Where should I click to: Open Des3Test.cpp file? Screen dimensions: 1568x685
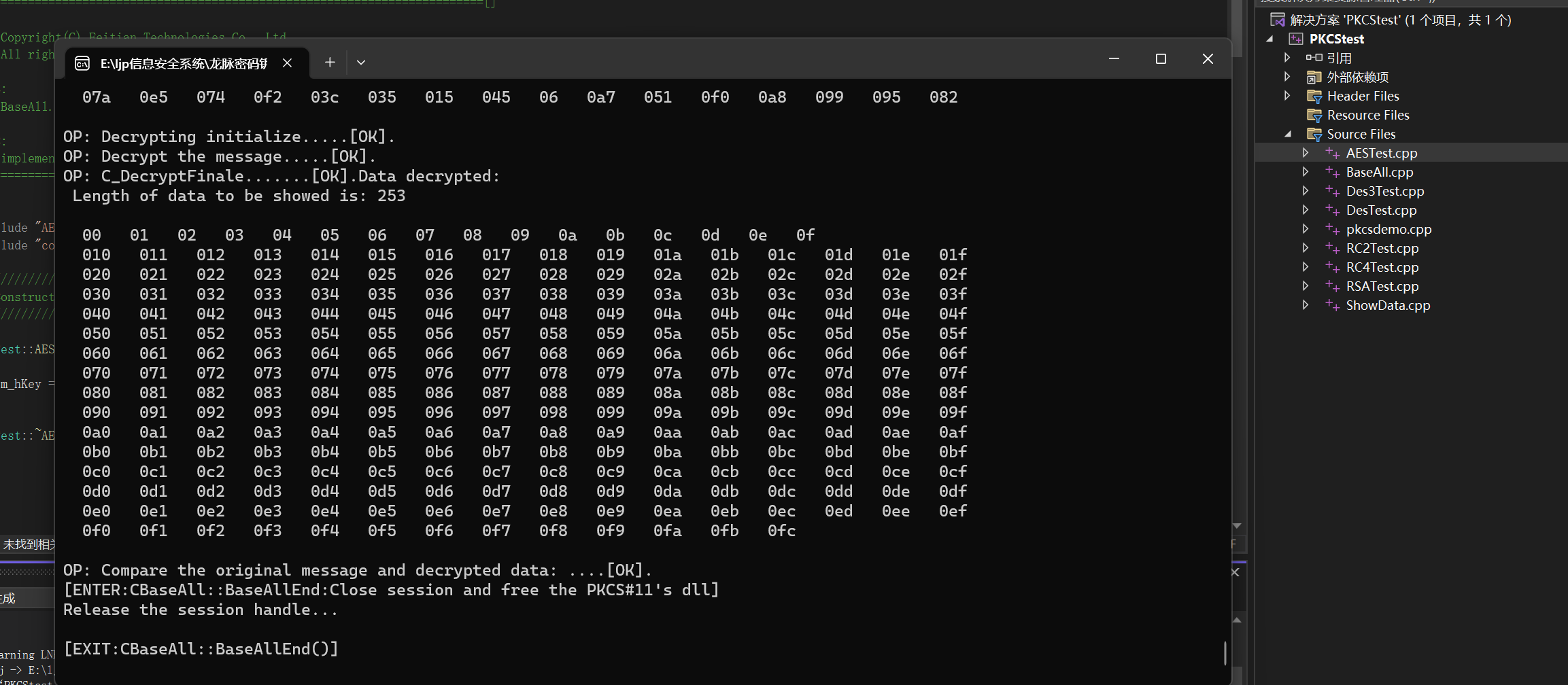tap(1385, 191)
